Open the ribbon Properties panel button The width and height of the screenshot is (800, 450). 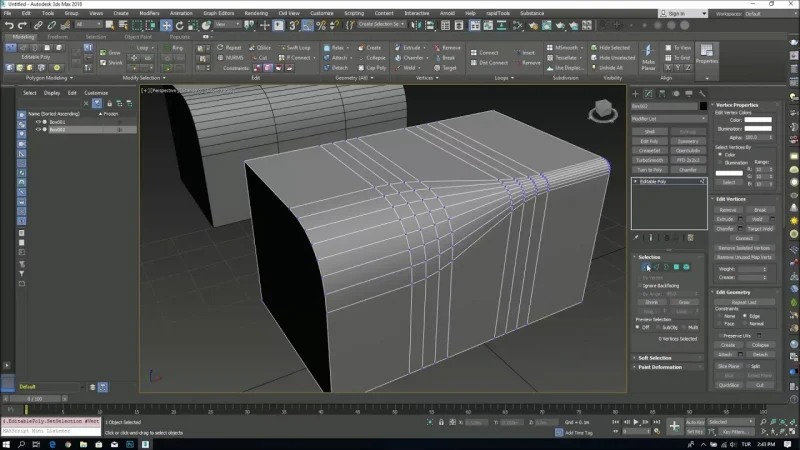707,52
